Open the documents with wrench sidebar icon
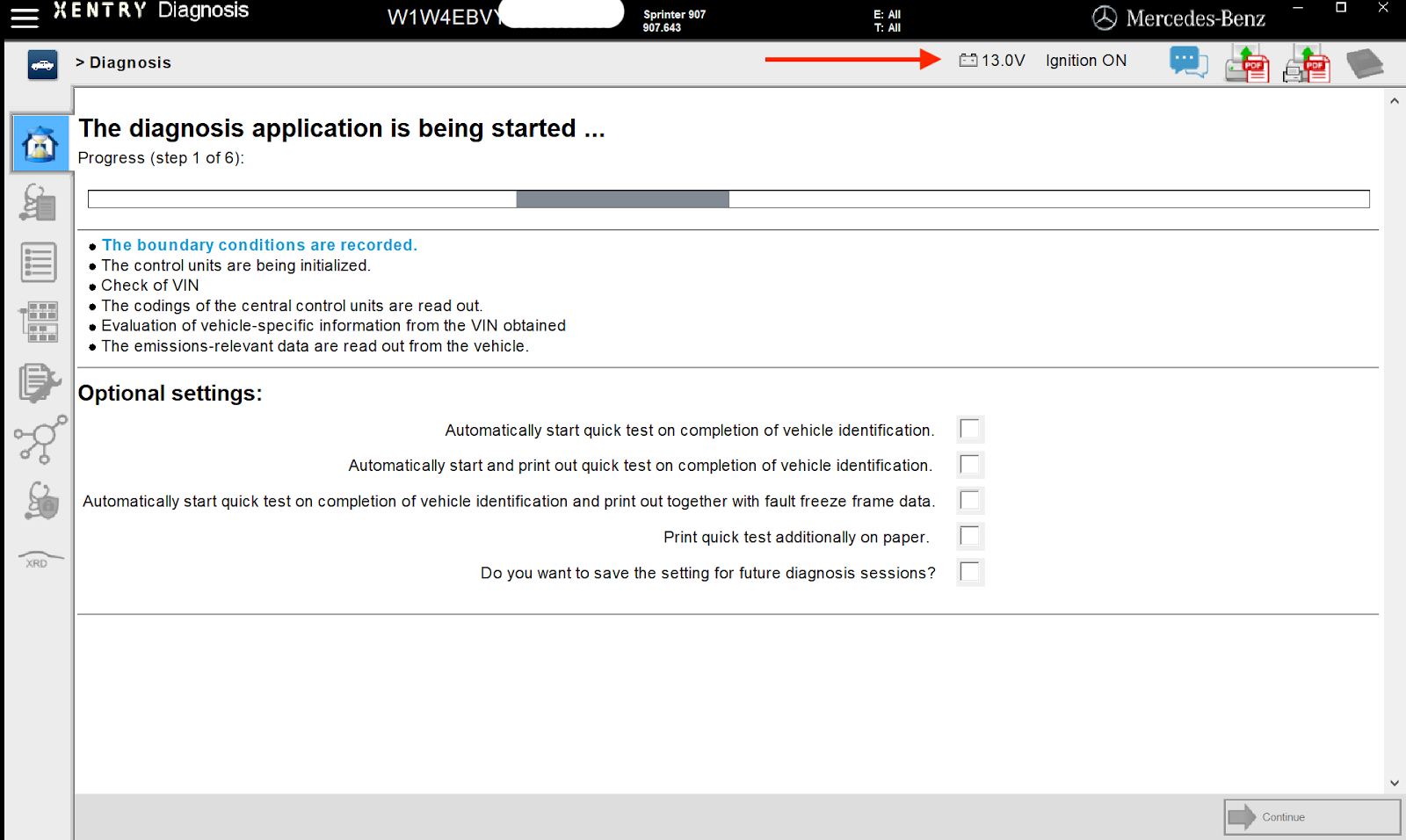Image resolution: width=1406 pixels, height=840 pixels. coord(40,382)
